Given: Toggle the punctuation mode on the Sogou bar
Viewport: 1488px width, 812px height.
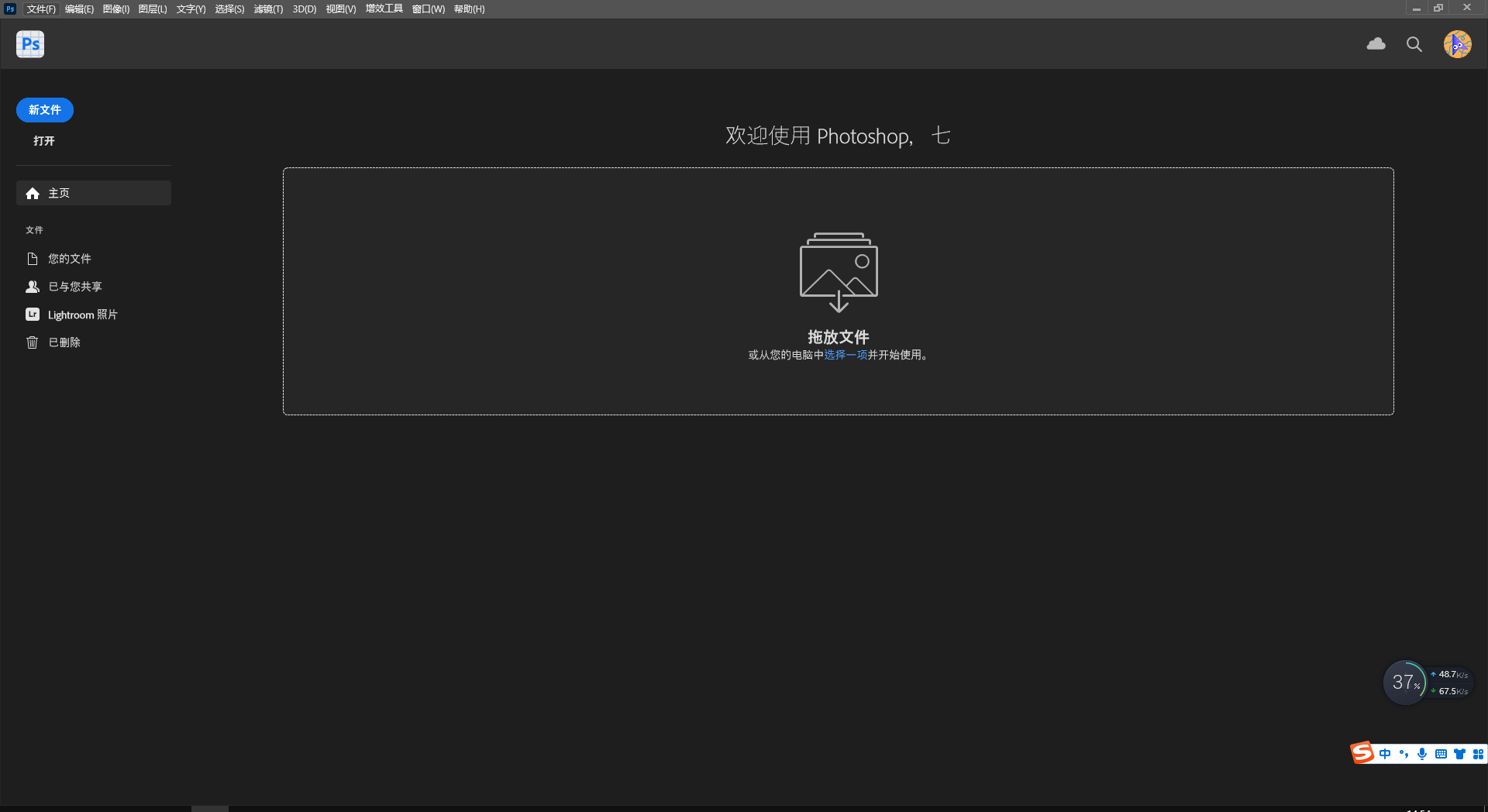Looking at the screenshot, I should 1404,754.
